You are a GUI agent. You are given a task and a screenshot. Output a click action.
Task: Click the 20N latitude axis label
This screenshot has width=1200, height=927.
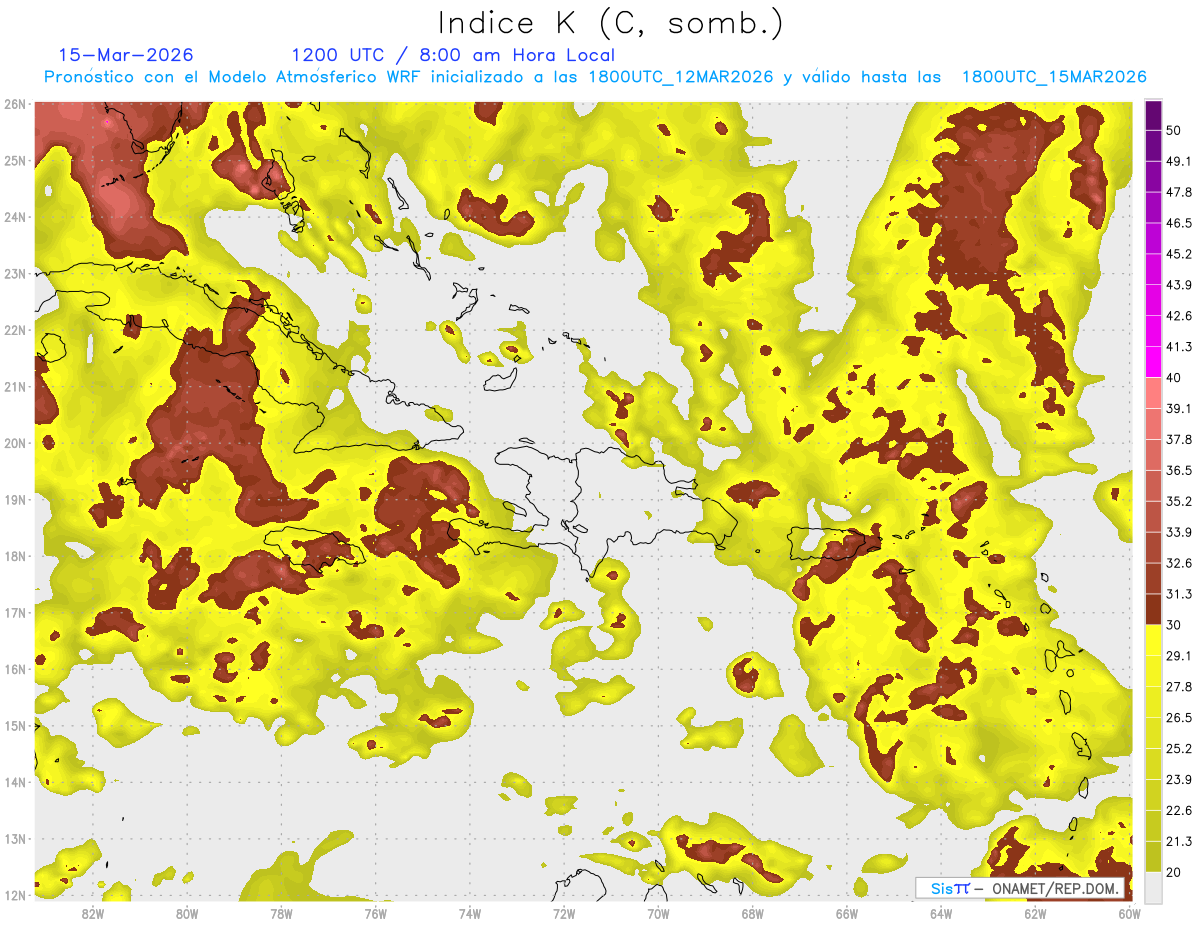[x=15, y=443]
